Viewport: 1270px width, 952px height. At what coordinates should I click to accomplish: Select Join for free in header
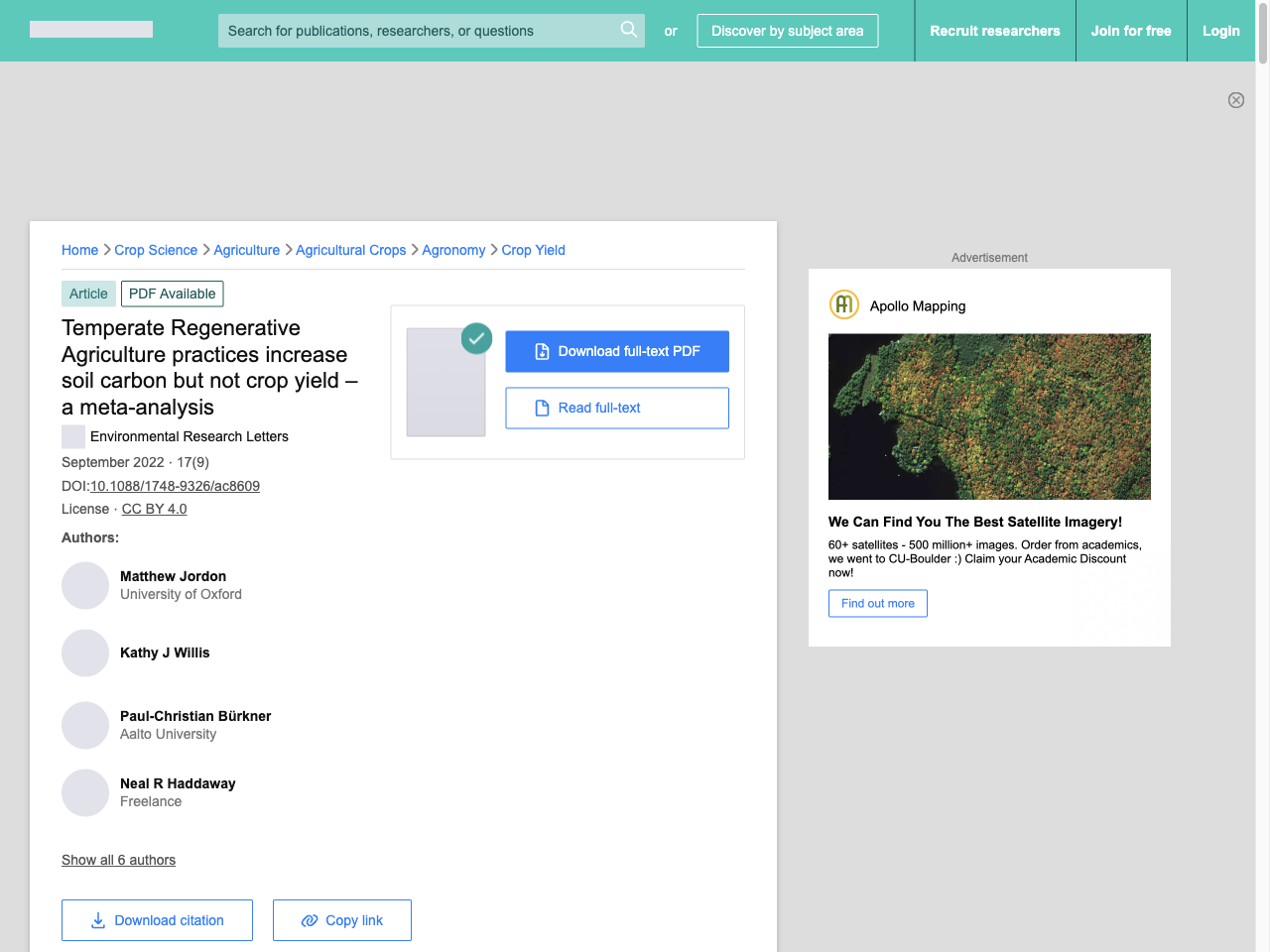point(1130,31)
